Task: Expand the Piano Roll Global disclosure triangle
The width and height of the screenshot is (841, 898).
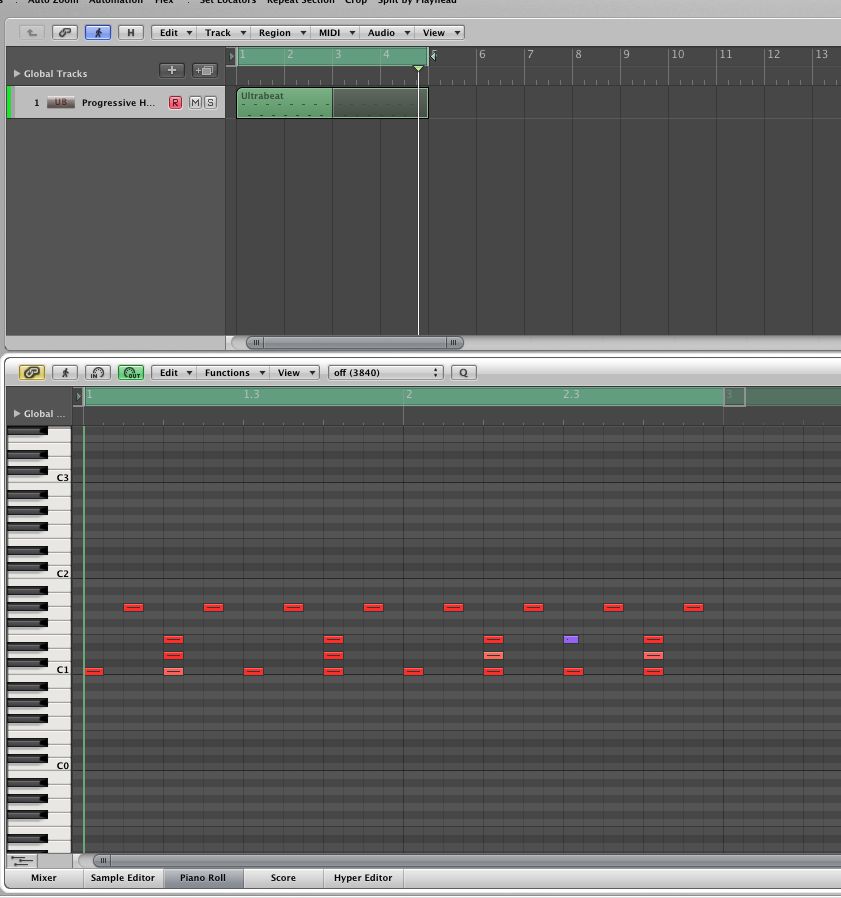Action: click(x=17, y=413)
